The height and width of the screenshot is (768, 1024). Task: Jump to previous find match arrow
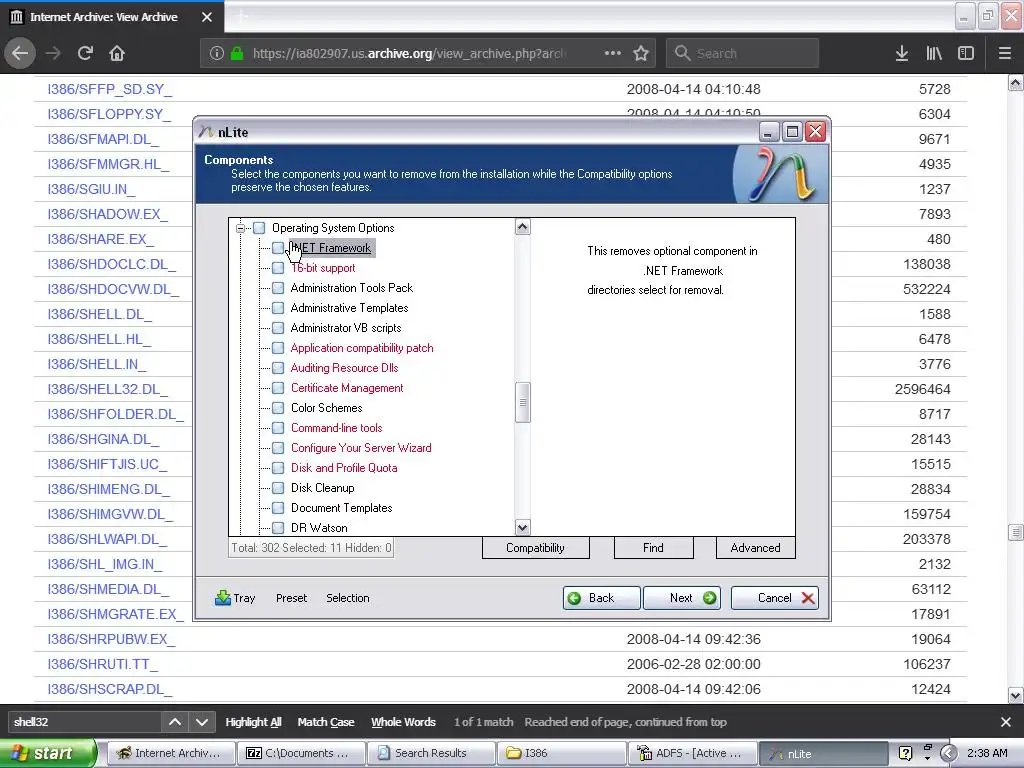175,722
